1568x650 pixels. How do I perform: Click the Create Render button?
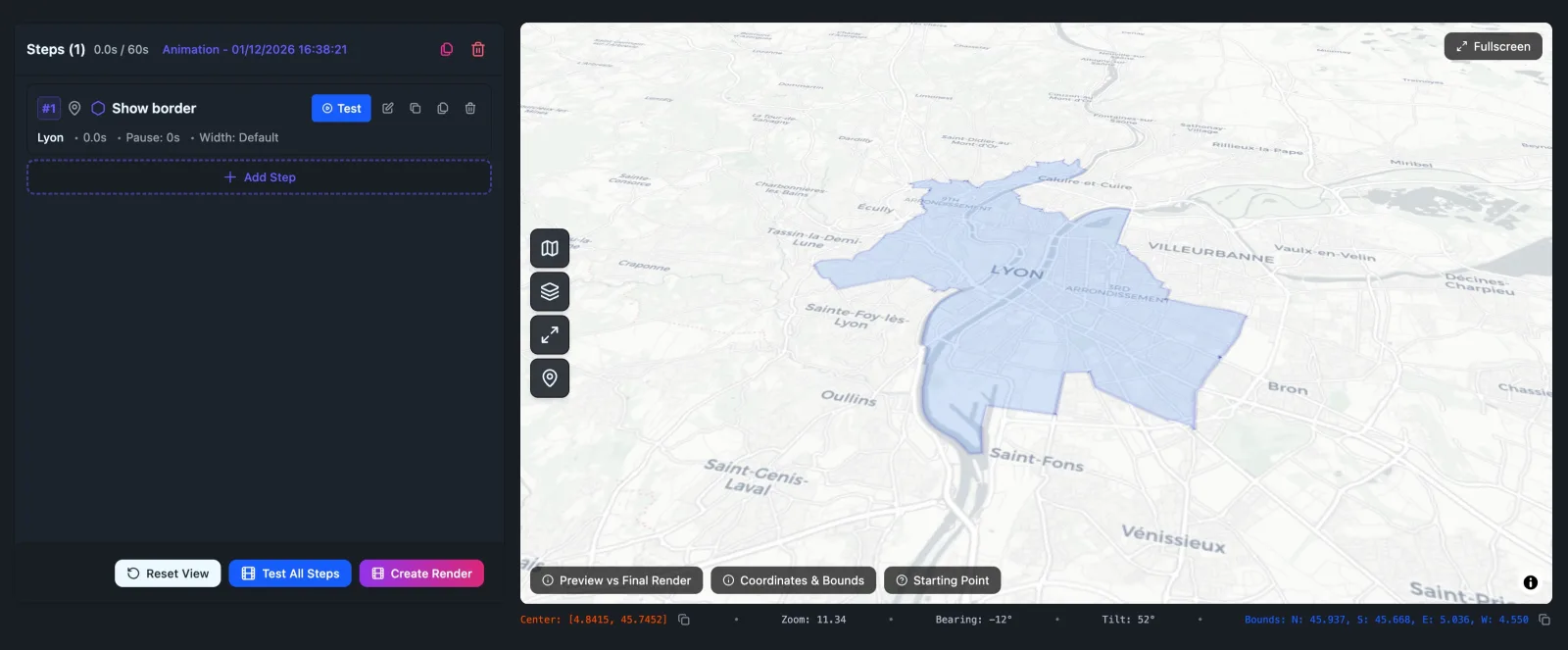point(421,574)
